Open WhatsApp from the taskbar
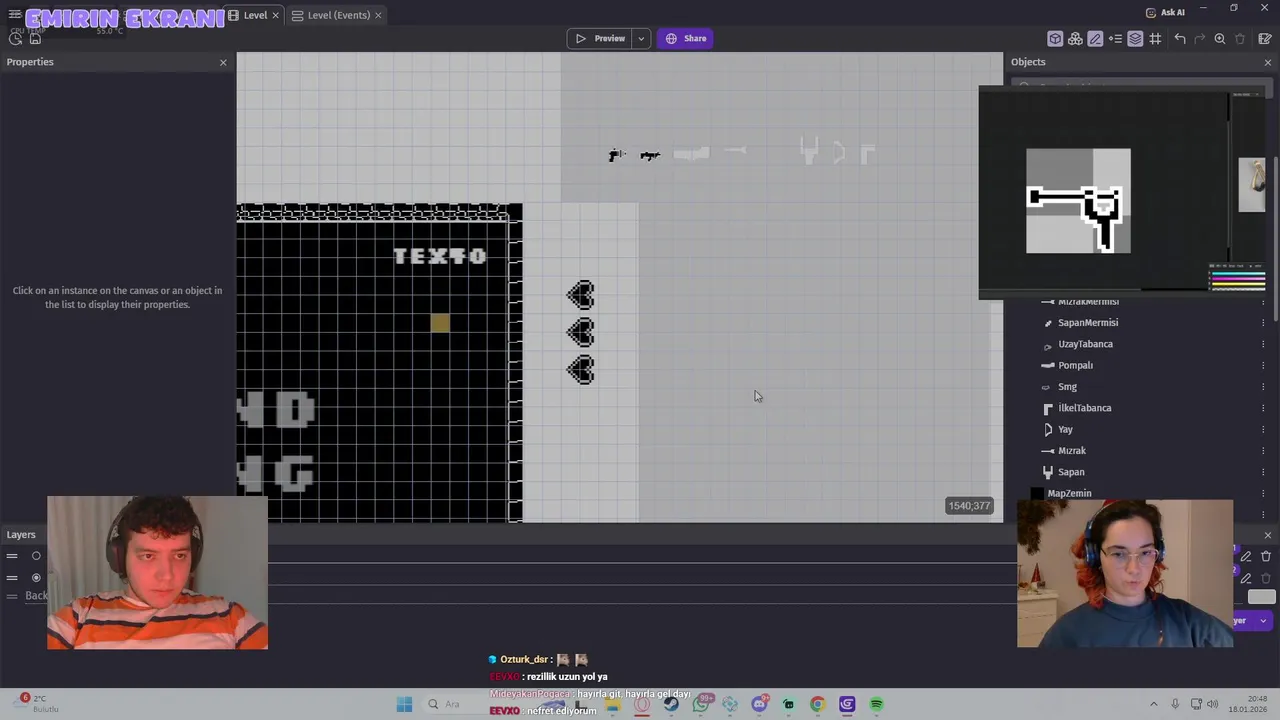 pyautogui.click(x=701, y=704)
